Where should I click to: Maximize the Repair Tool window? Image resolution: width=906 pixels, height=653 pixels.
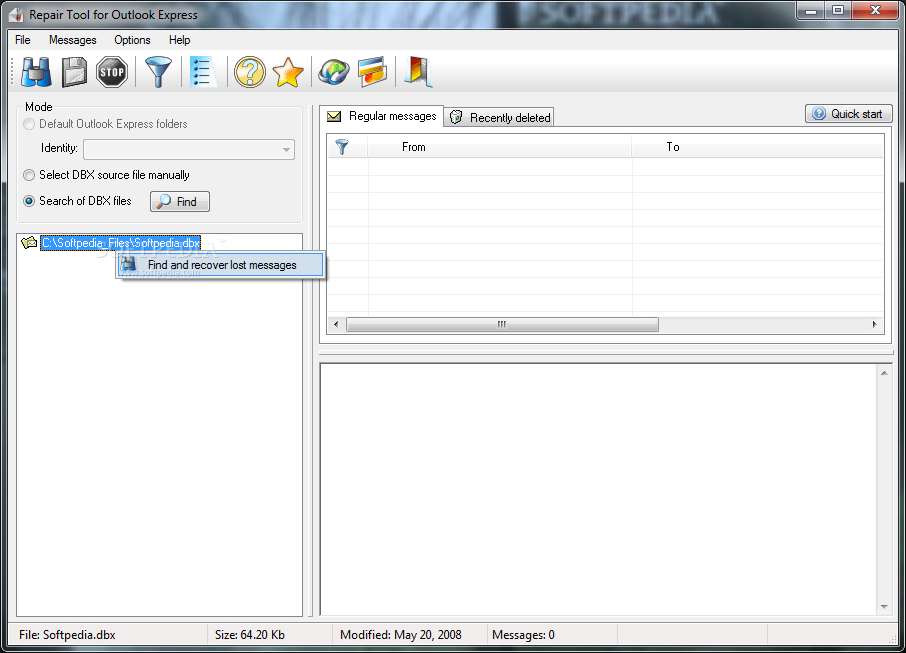point(838,11)
